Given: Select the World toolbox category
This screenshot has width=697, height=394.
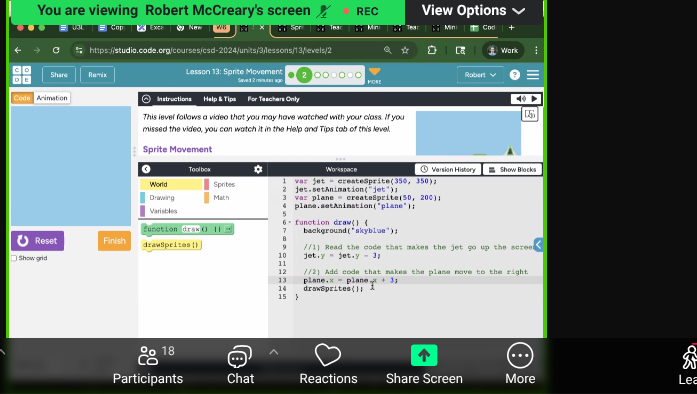Looking at the screenshot, I should coord(171,184).
